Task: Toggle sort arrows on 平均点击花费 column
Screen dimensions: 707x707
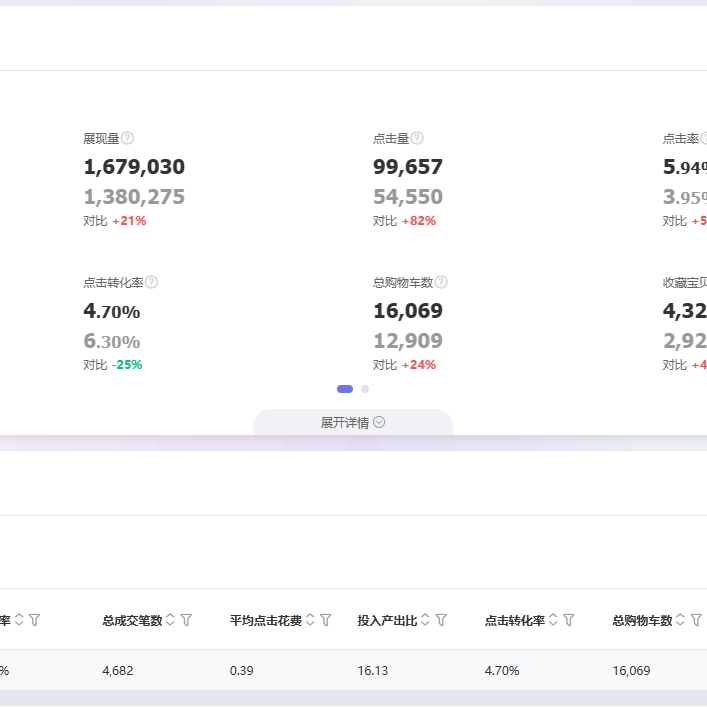Action: [x=310, y=620]
